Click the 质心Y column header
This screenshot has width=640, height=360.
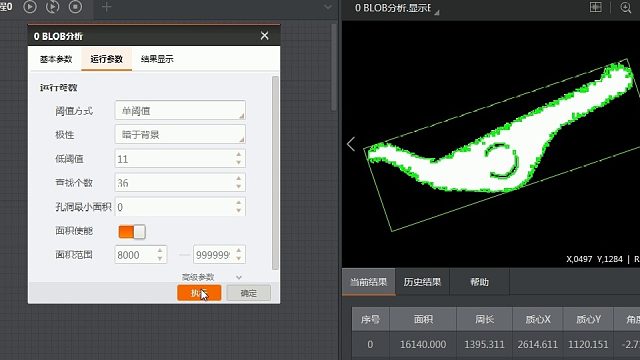pos(588,319)
